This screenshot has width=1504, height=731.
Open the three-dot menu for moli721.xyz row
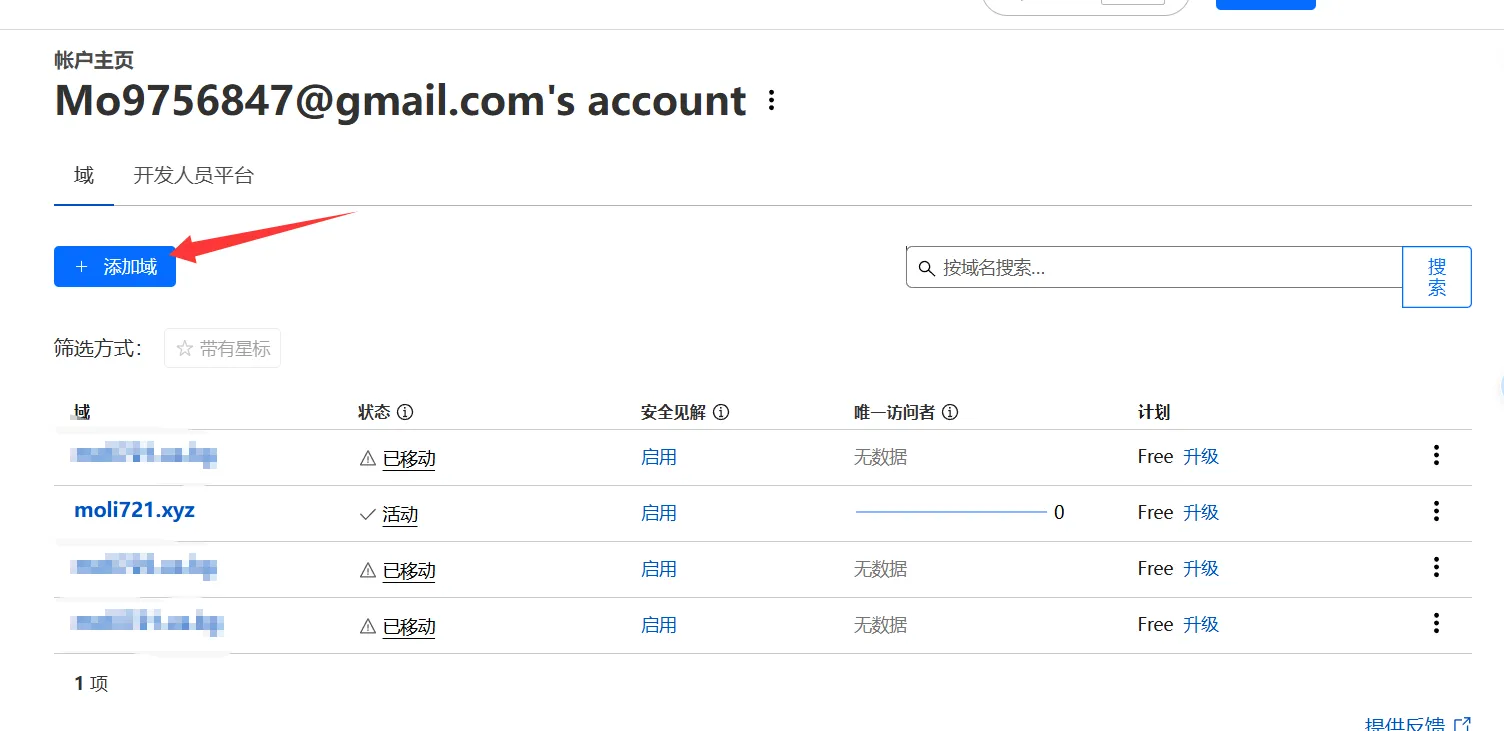(x=1436, y=512)
